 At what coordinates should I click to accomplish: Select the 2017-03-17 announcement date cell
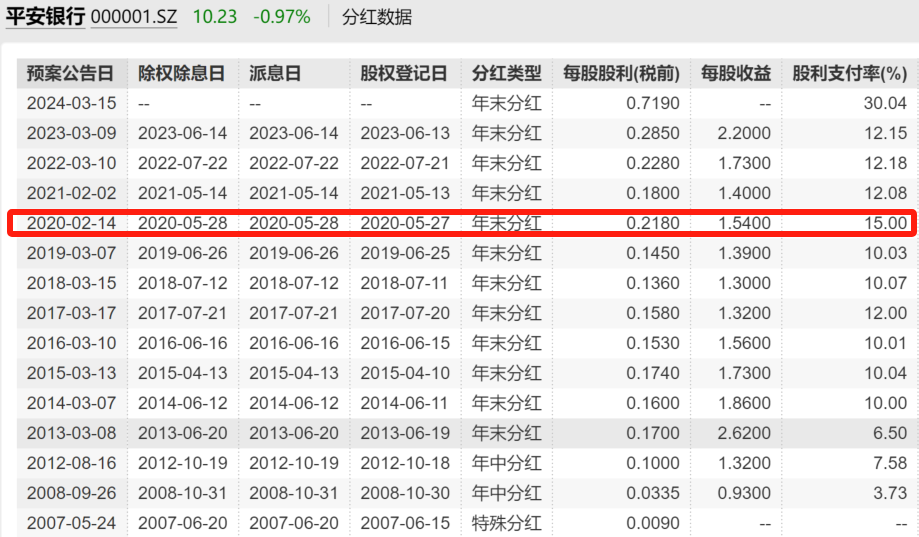point(72,313)
